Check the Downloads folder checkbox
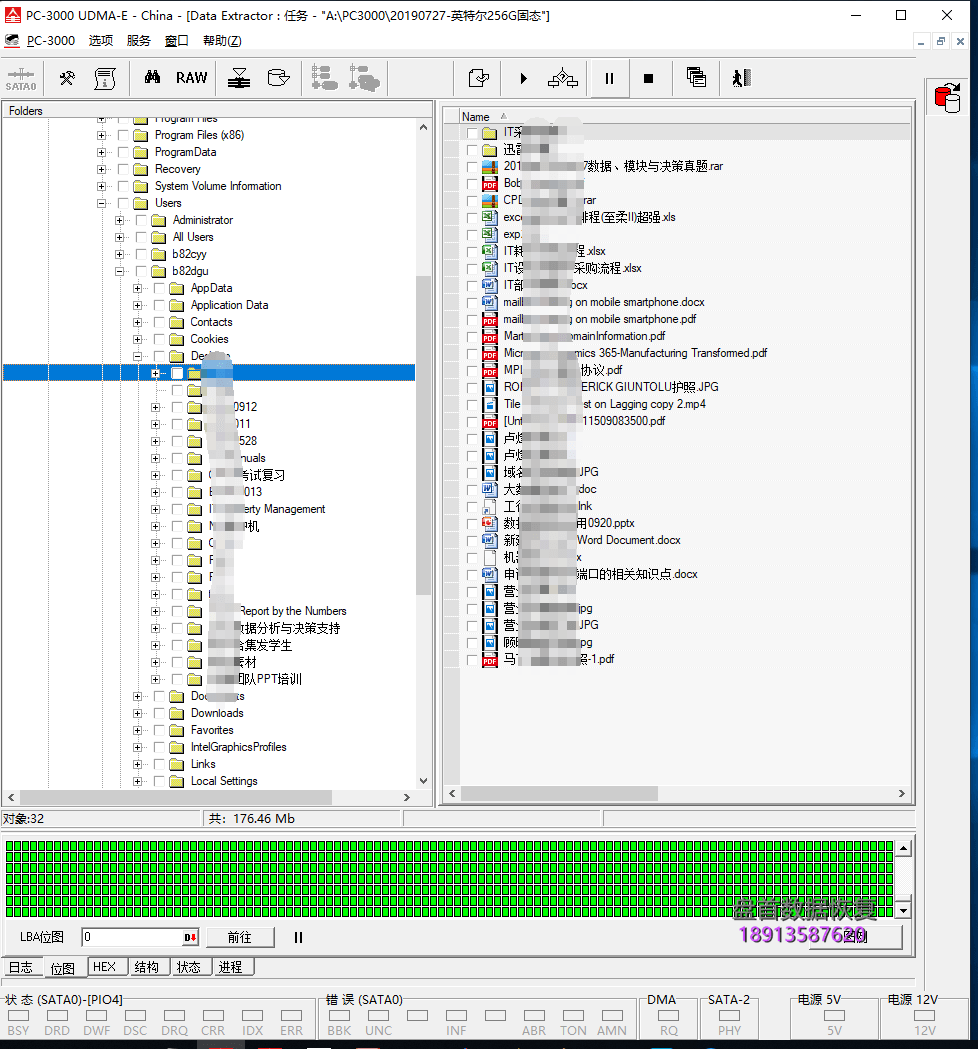978x1049 pixels. click(x=159, y=713)
